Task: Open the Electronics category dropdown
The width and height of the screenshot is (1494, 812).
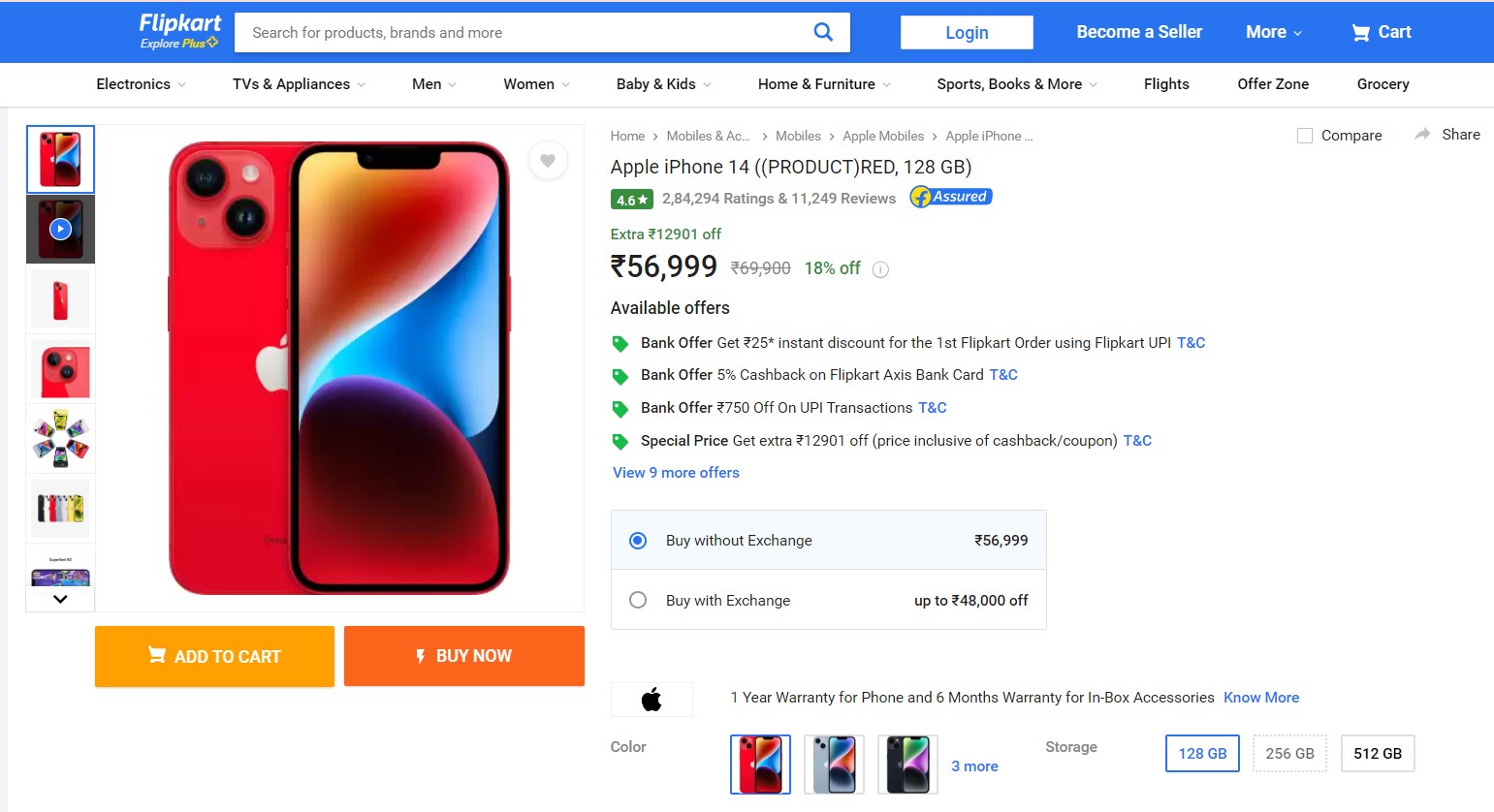Action: [x=141, y=84]
